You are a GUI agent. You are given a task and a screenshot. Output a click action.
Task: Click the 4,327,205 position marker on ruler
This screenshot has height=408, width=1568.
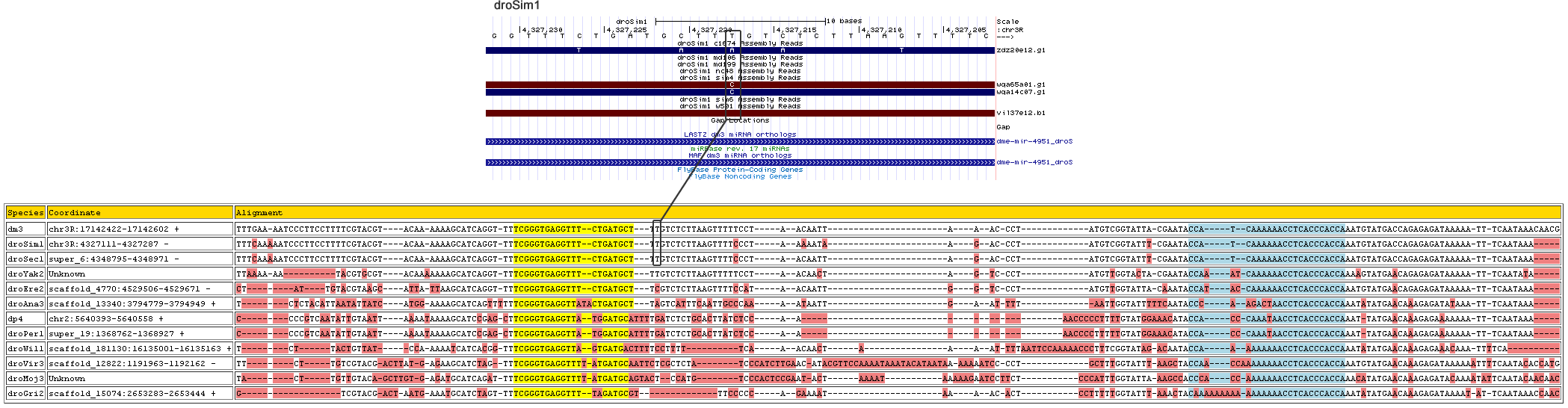click(x=965, y=30)
